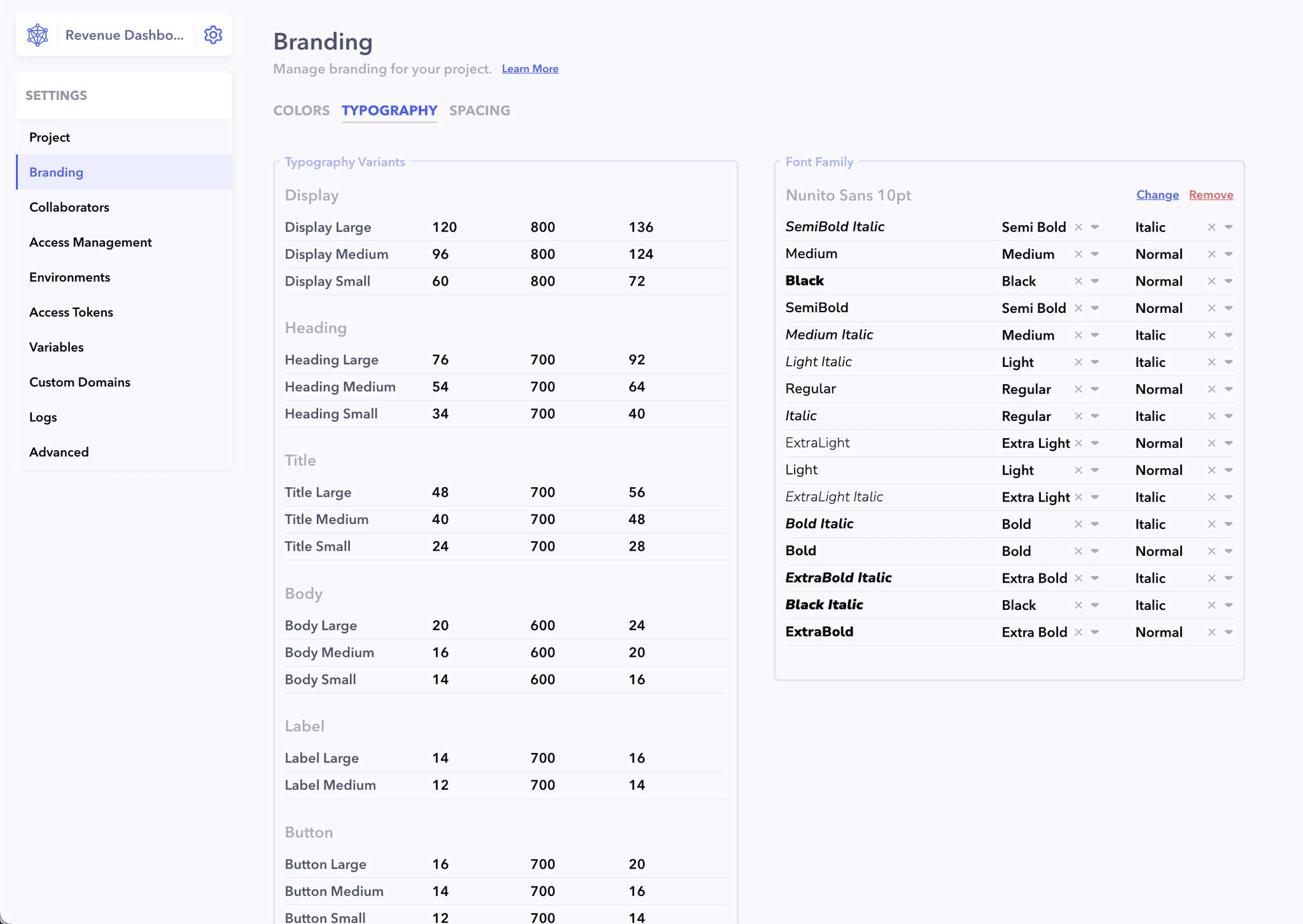Screen dimensions: 1303x924
Task: Clear the Black weight on Black row
Action: tap(1078, 281)
